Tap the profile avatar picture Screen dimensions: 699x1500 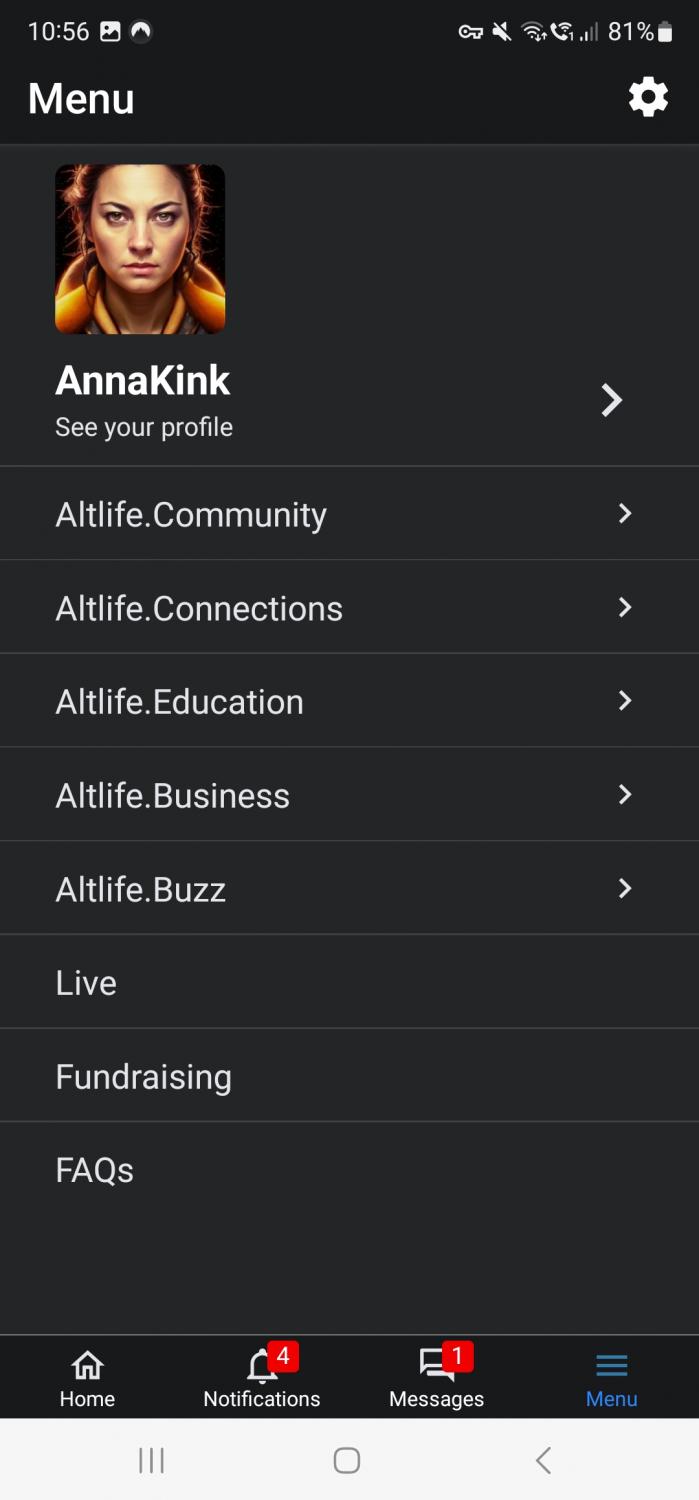140,249
